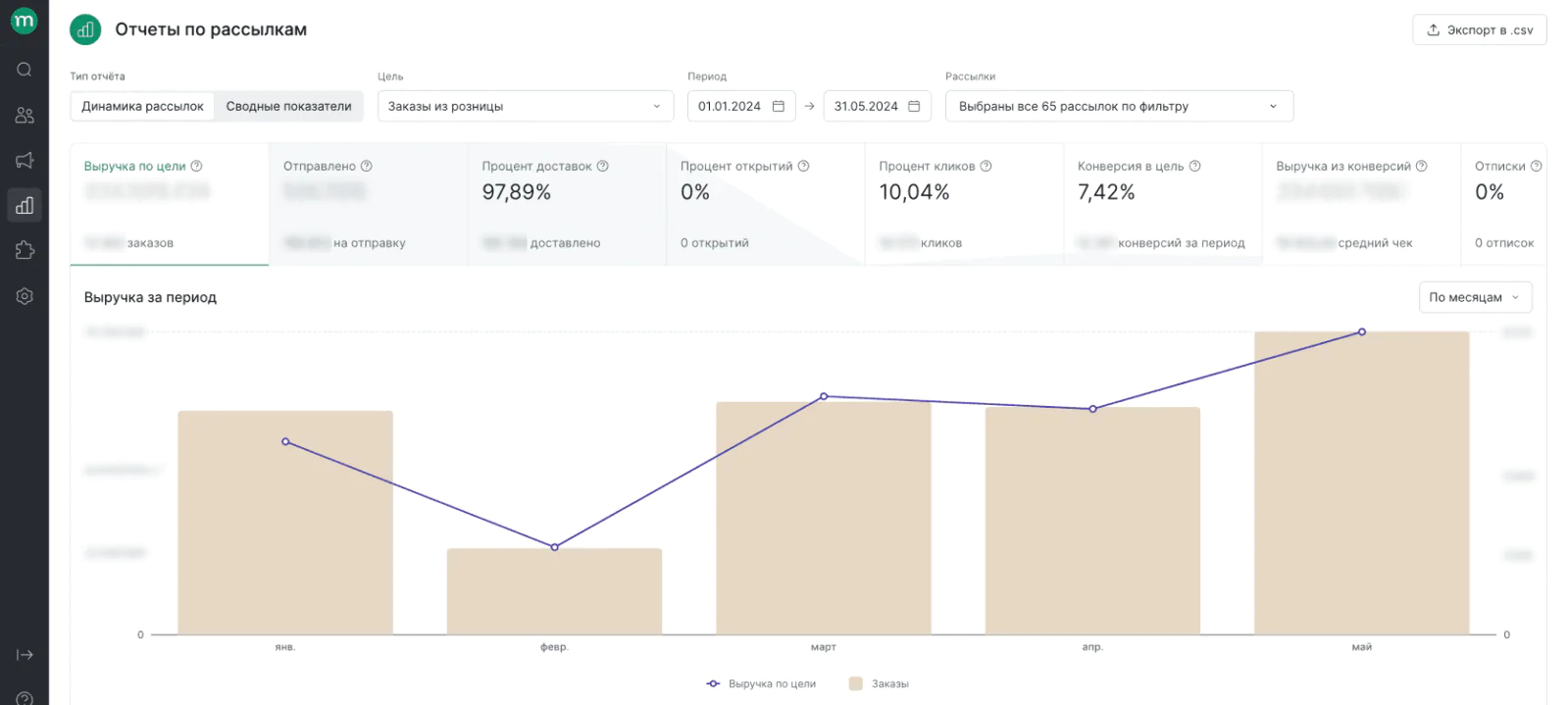
Task: Show the help tooltip for Выручка по цели
Action: (196, 166)
